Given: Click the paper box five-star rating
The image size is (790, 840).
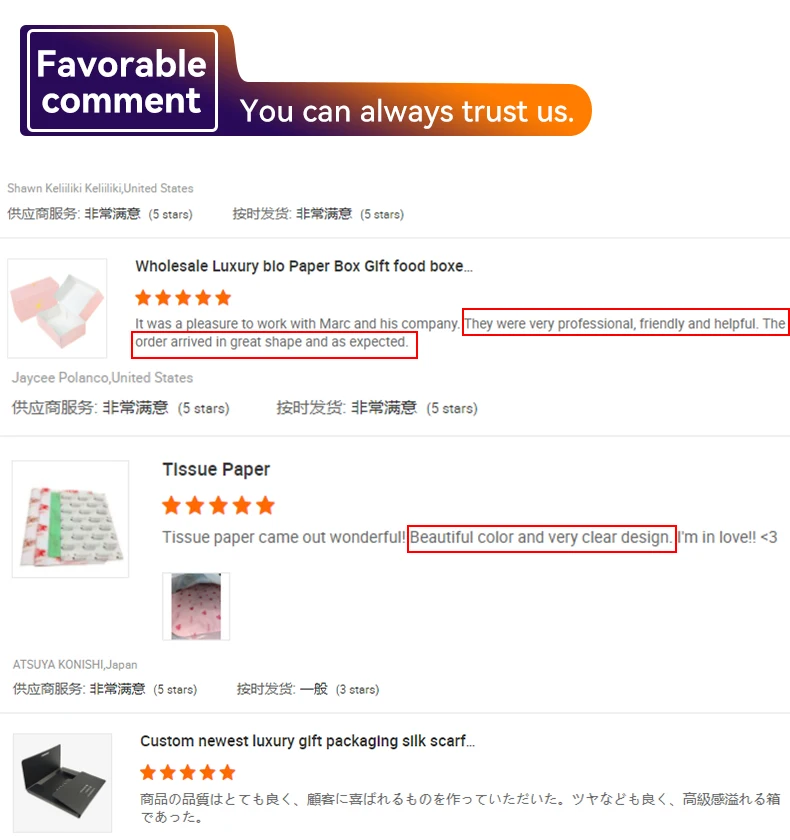Looking at the screenshot, I should [x=183, y=297].
